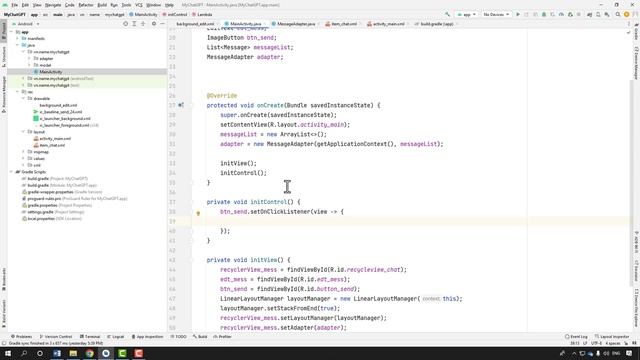Image resolution: width=640 pixels, height=360 pixels.
Task: Click Sync Project with Gradle Files icon
Action: pyautogui.click(x=589, y=15)
